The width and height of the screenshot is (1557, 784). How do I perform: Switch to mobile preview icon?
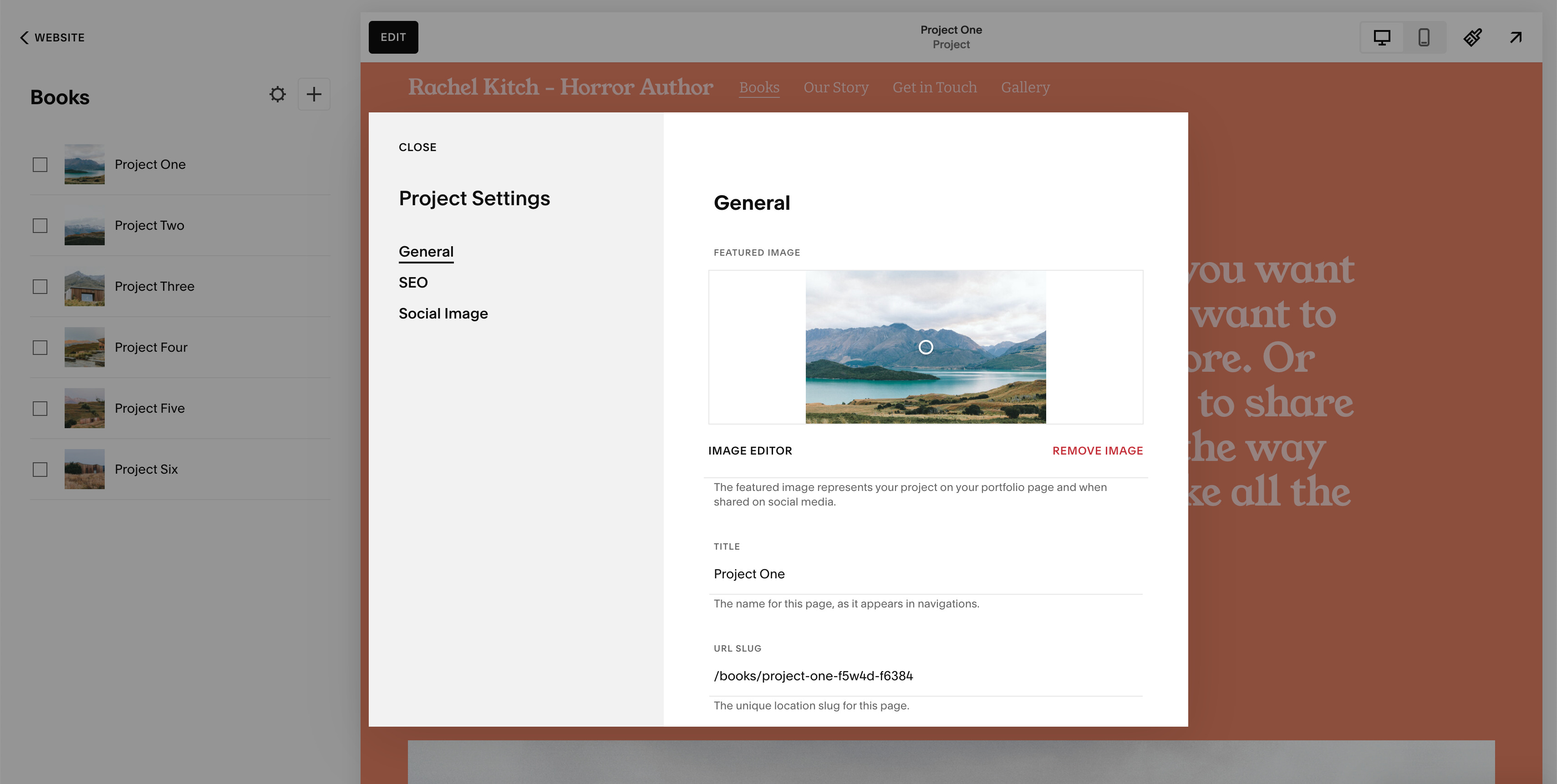1424,37
